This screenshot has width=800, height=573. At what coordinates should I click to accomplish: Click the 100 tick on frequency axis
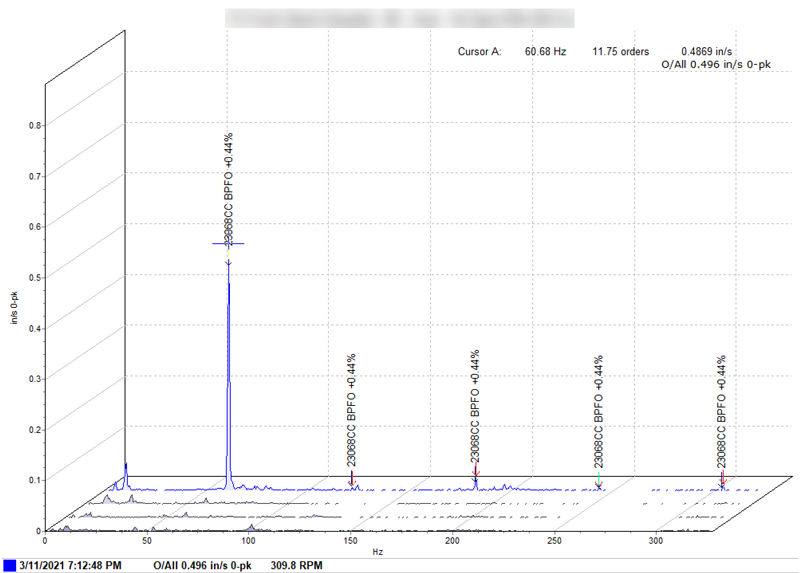click(248, 540)
